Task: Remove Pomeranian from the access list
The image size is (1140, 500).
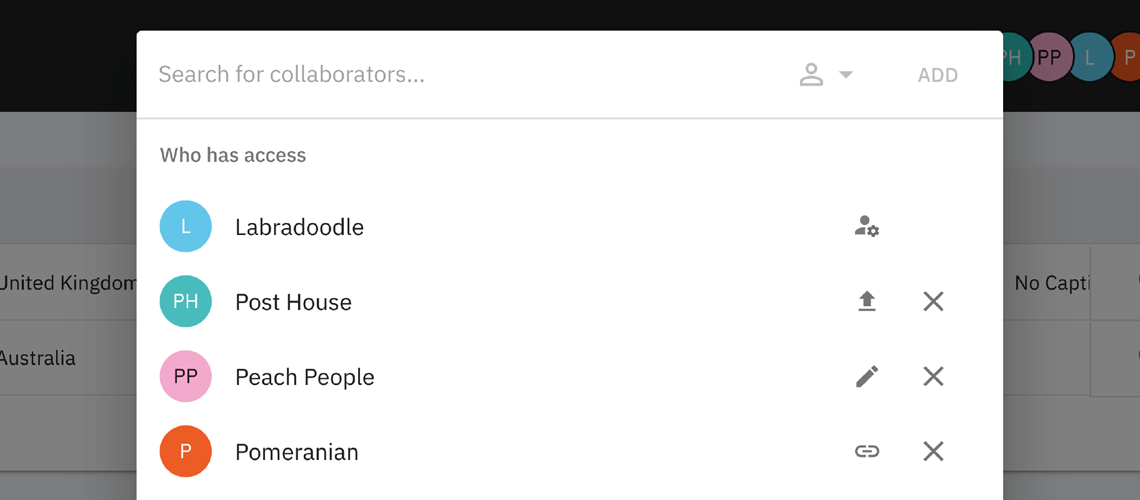Action: click(933, 451)
